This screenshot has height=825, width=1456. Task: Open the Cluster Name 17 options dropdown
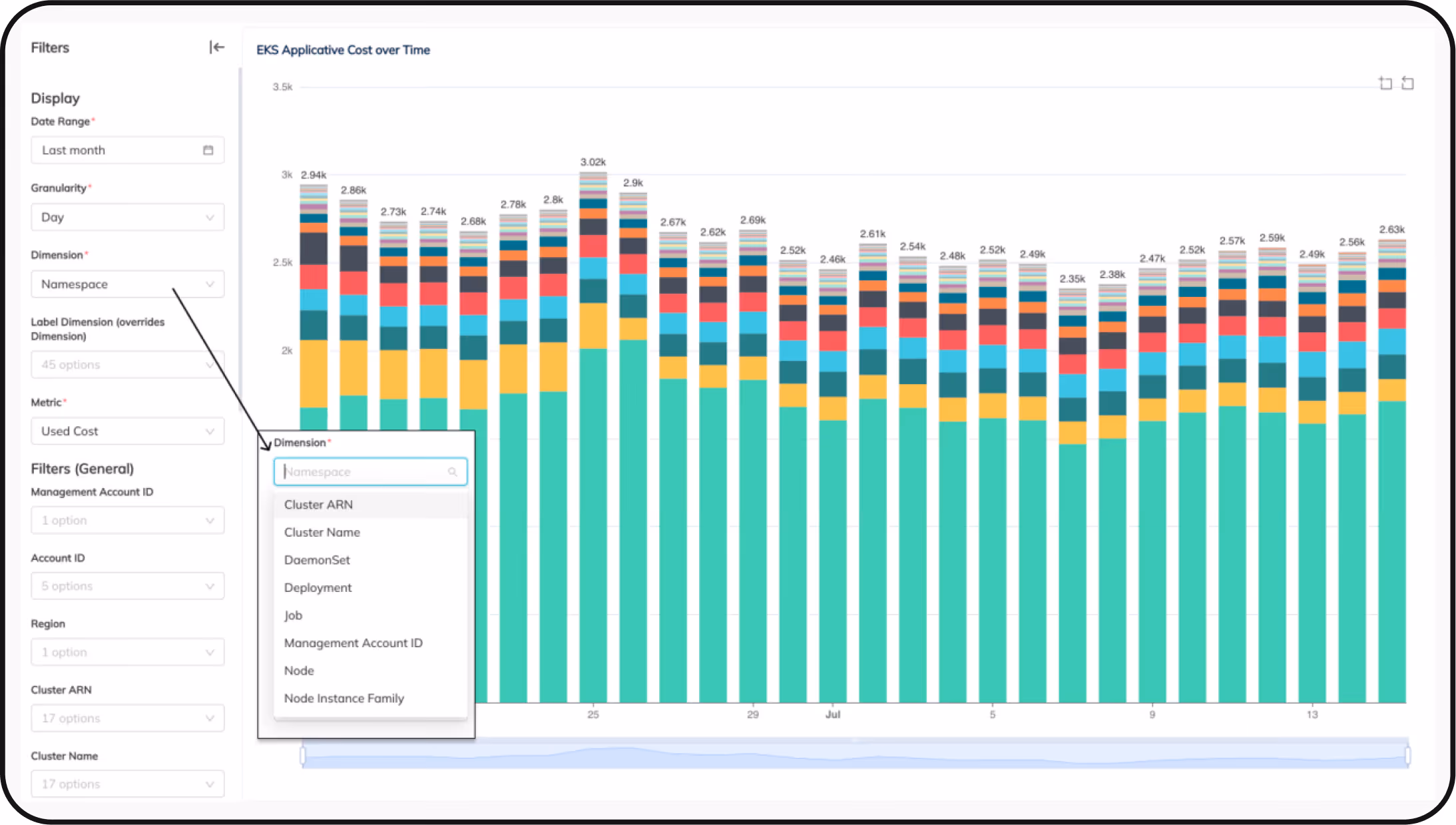click(127, 784)
